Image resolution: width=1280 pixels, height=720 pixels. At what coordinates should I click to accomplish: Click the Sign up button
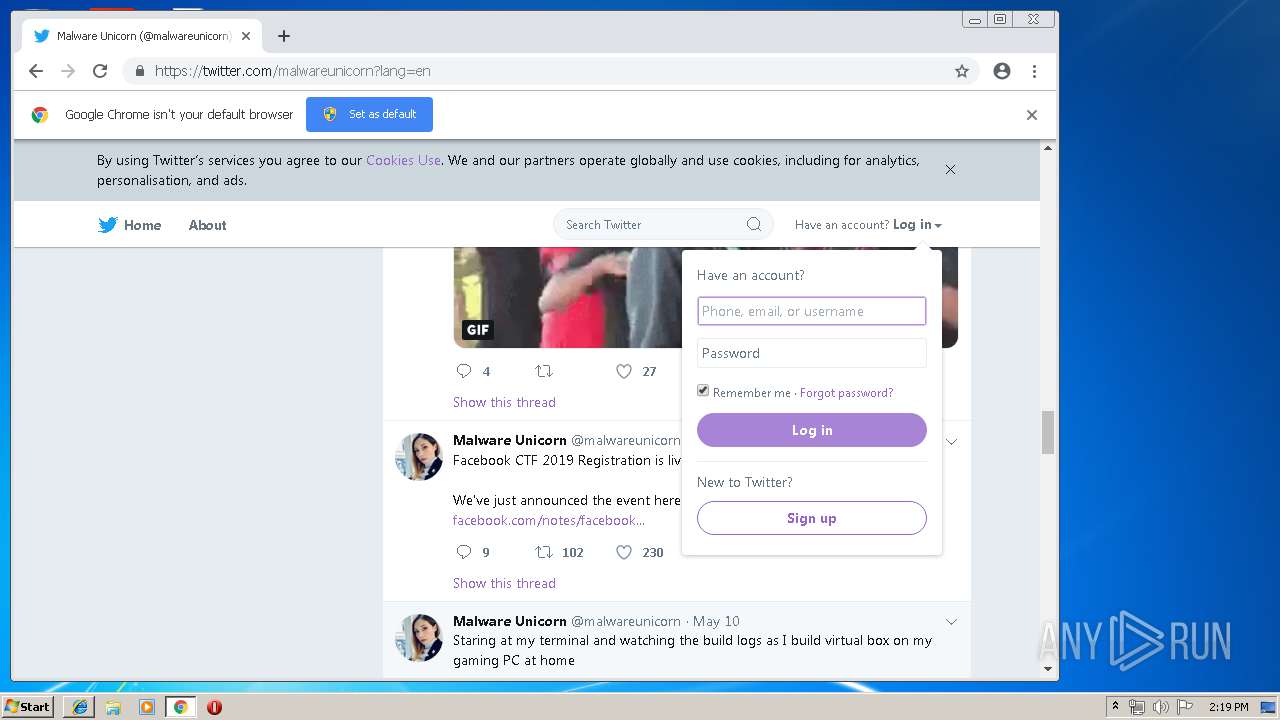812,518
